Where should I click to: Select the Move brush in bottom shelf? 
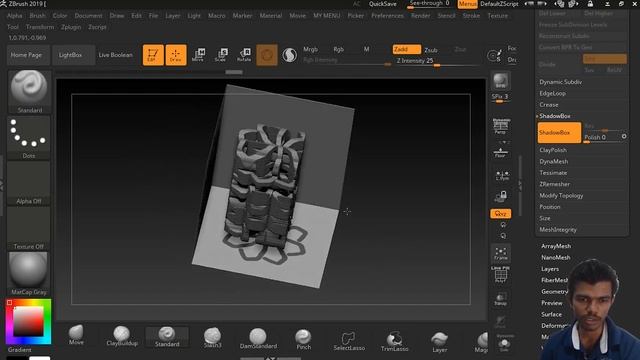point(76,336)
